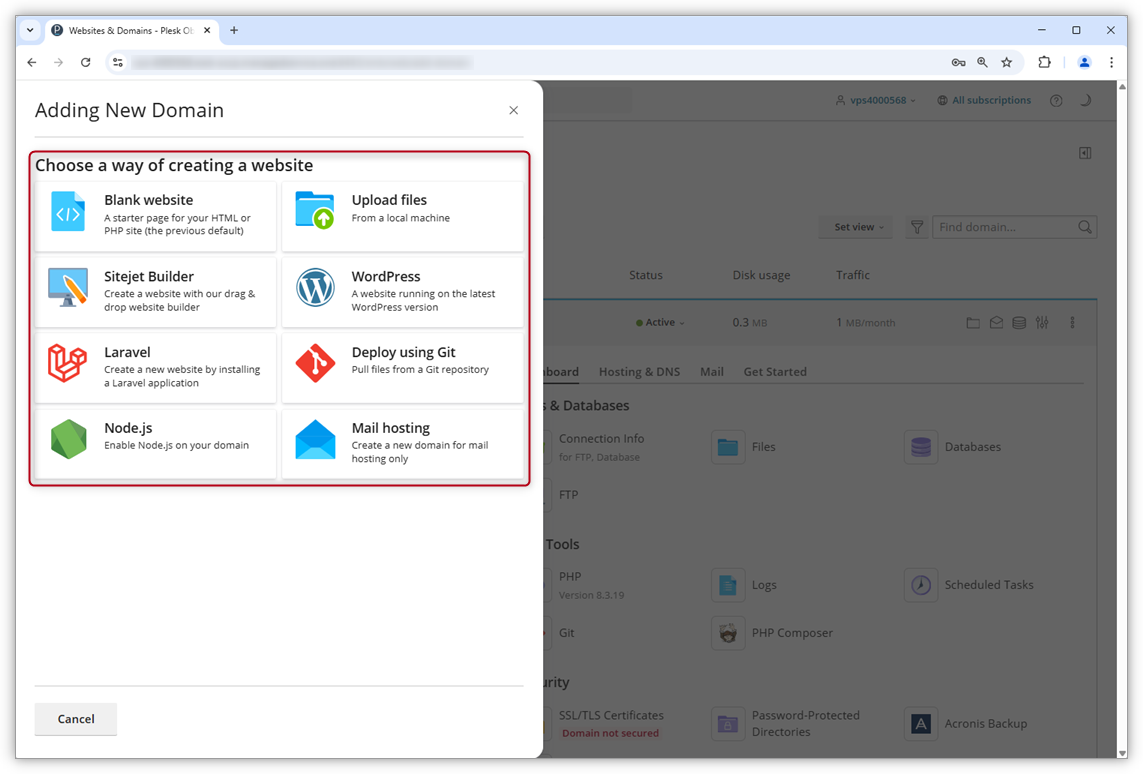Open the Set view dropdown
Screen dimensions: 1143x774
[x=855, y=227]
